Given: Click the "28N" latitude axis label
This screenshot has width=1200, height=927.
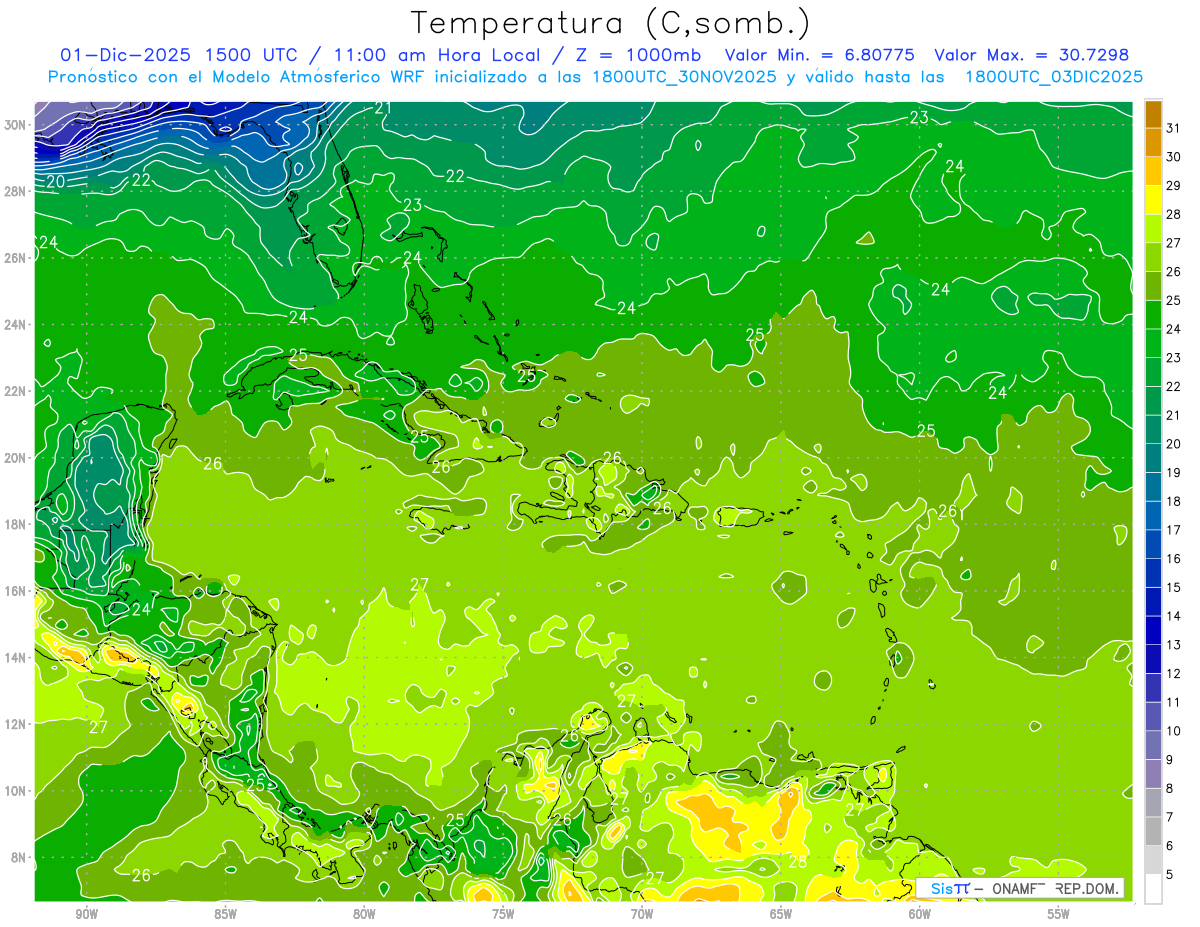Looking at the screenshot, I should pos(15,191).
